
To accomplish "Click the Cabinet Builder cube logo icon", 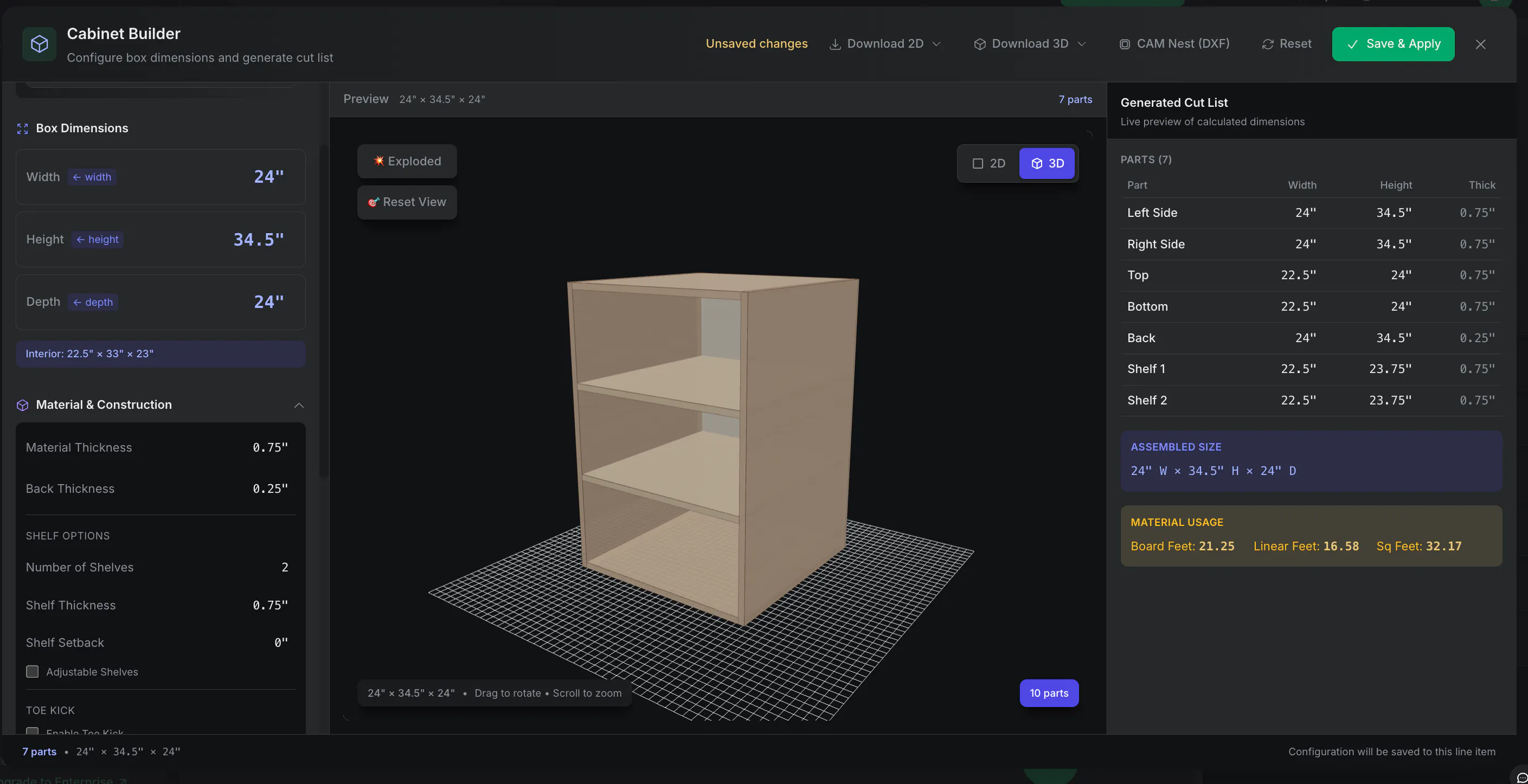I will [x=39, y=44].
